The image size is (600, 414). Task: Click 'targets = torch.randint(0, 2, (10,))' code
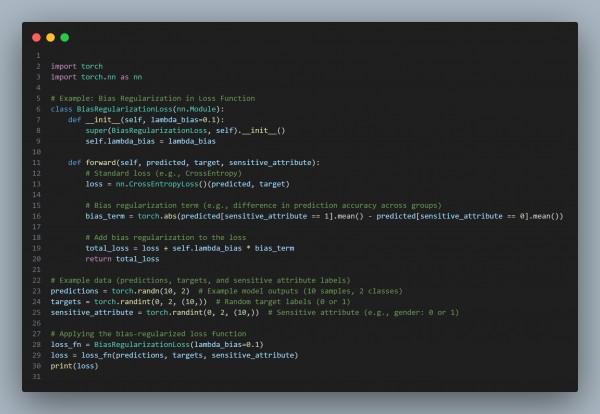coord(129,302)
